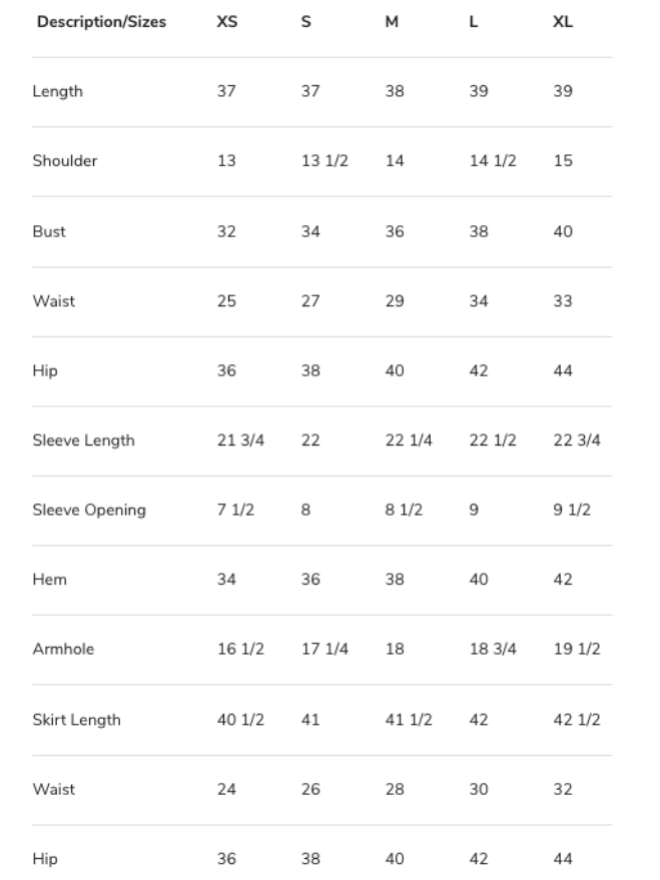Viewport: 660px width, 880px height.
Task: Select the Sleeve Length row label
Action: click(83, 440)
